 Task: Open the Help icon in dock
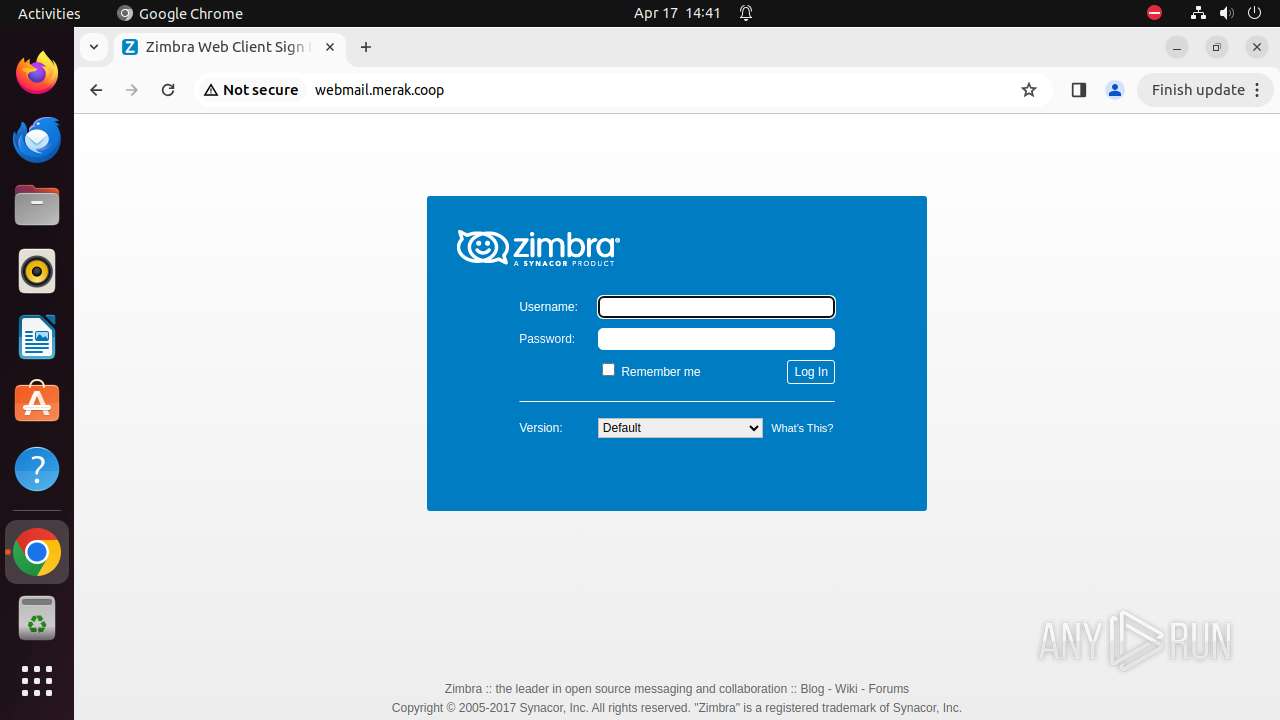coord(37,469)
